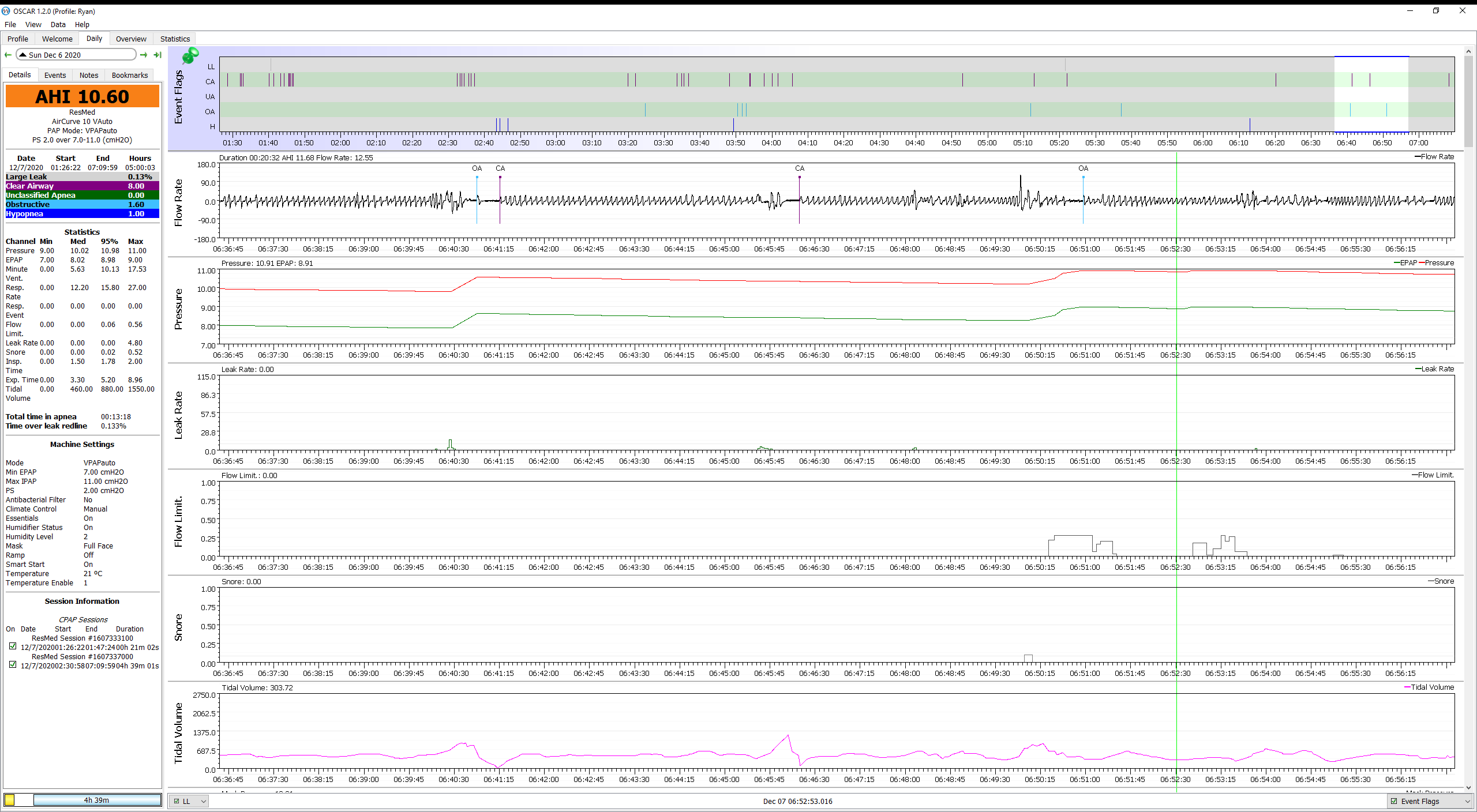The width and height of the screenshot is (1477, 812).
Task: Click the 'Total time in apnea' label
Action: (x=41, y=417)
